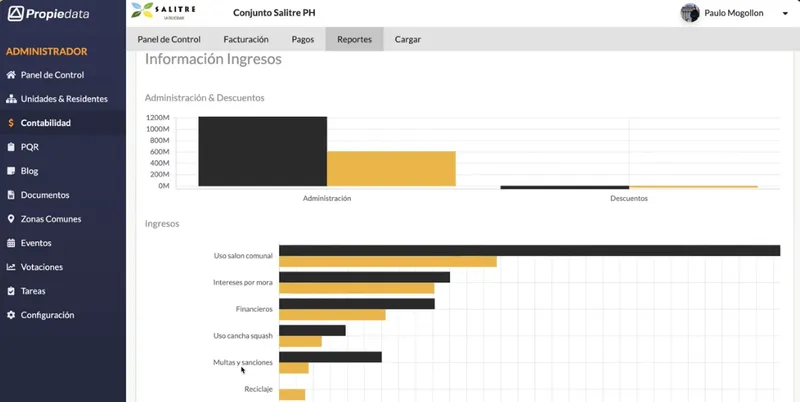
Task: Click Paulo Mogollon's profile avatar
Action: pos(690,13)
